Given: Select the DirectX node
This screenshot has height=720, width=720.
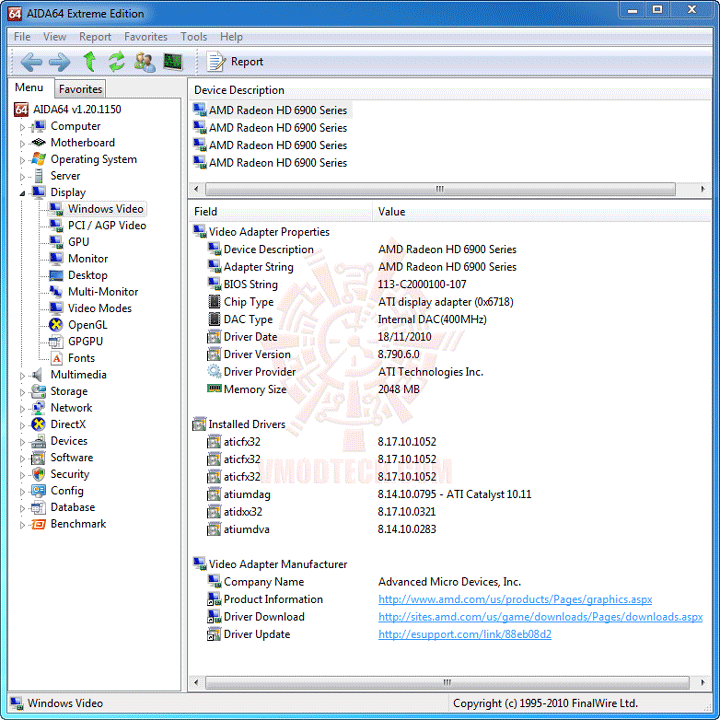Looking at the screenshot, I should [x=58, y=424].
